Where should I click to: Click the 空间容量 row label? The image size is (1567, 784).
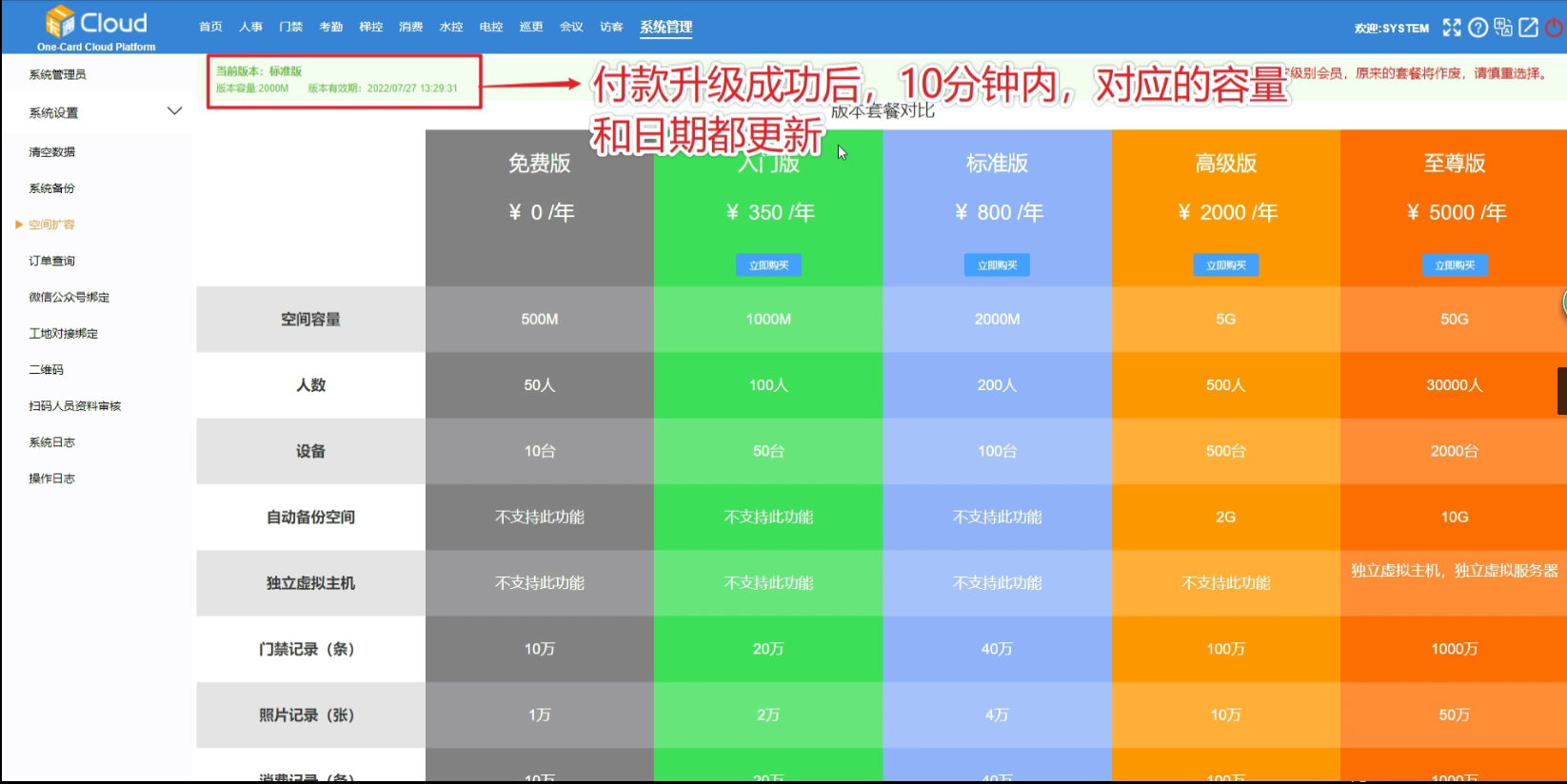(310, 320)
